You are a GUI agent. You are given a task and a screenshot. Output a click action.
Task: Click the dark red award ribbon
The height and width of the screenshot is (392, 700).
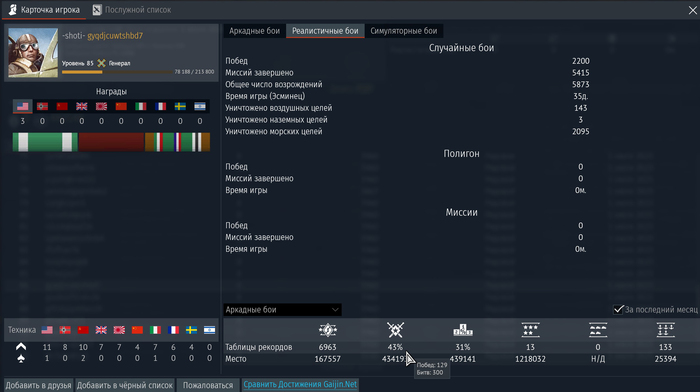click(111, 142)
